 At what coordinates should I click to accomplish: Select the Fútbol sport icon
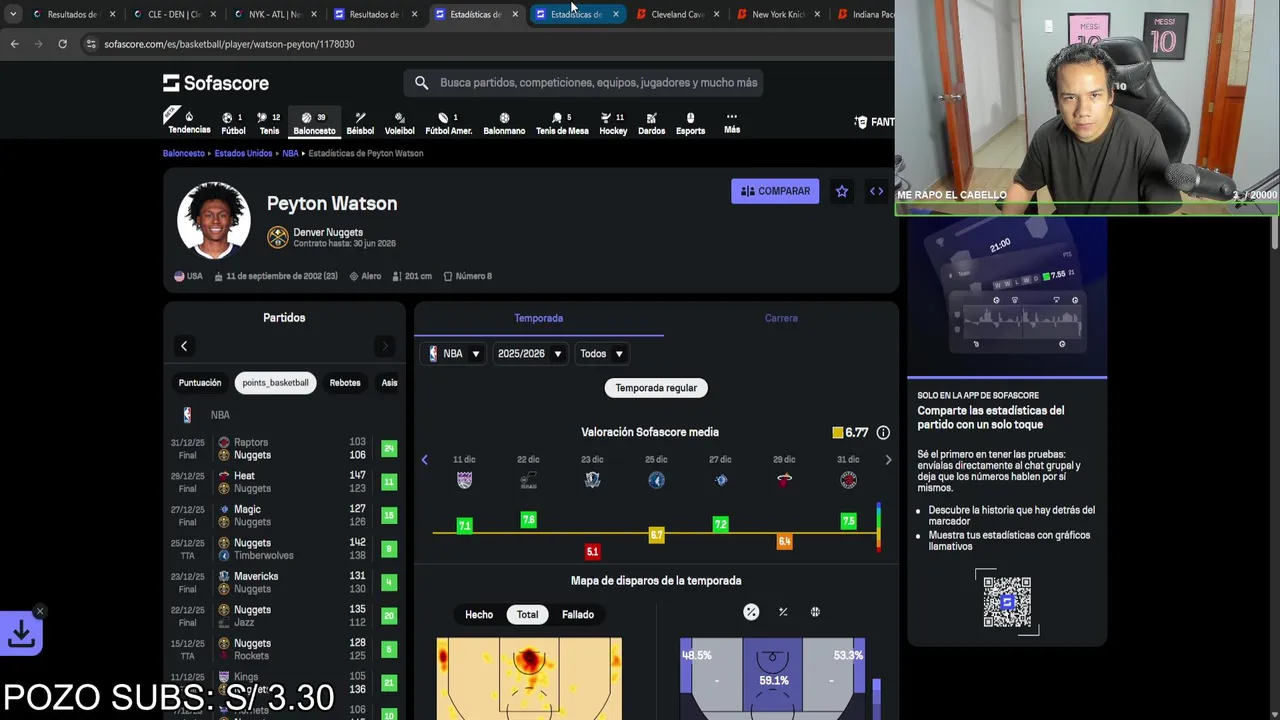233,123
